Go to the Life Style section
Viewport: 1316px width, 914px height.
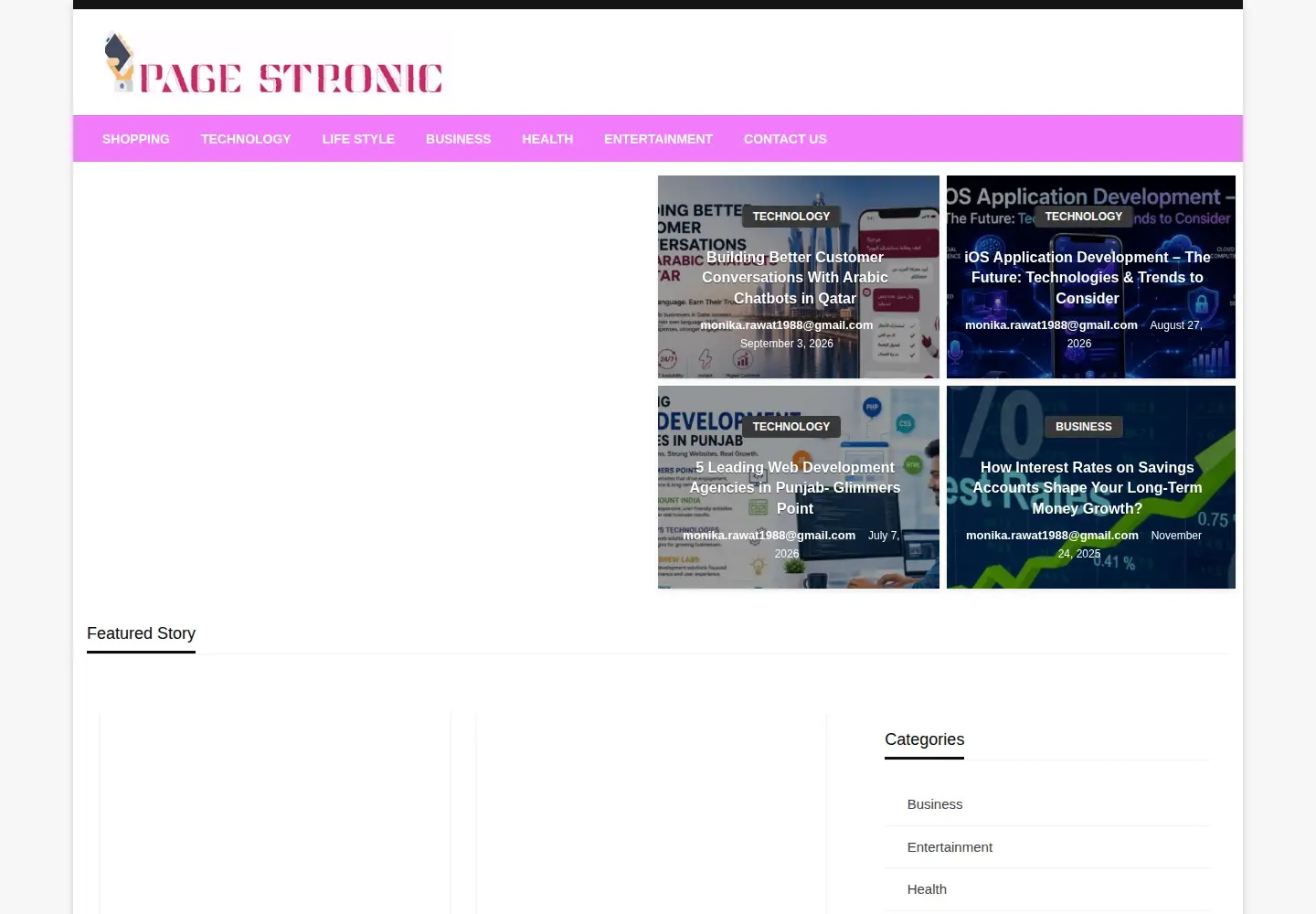coord(358,139)
